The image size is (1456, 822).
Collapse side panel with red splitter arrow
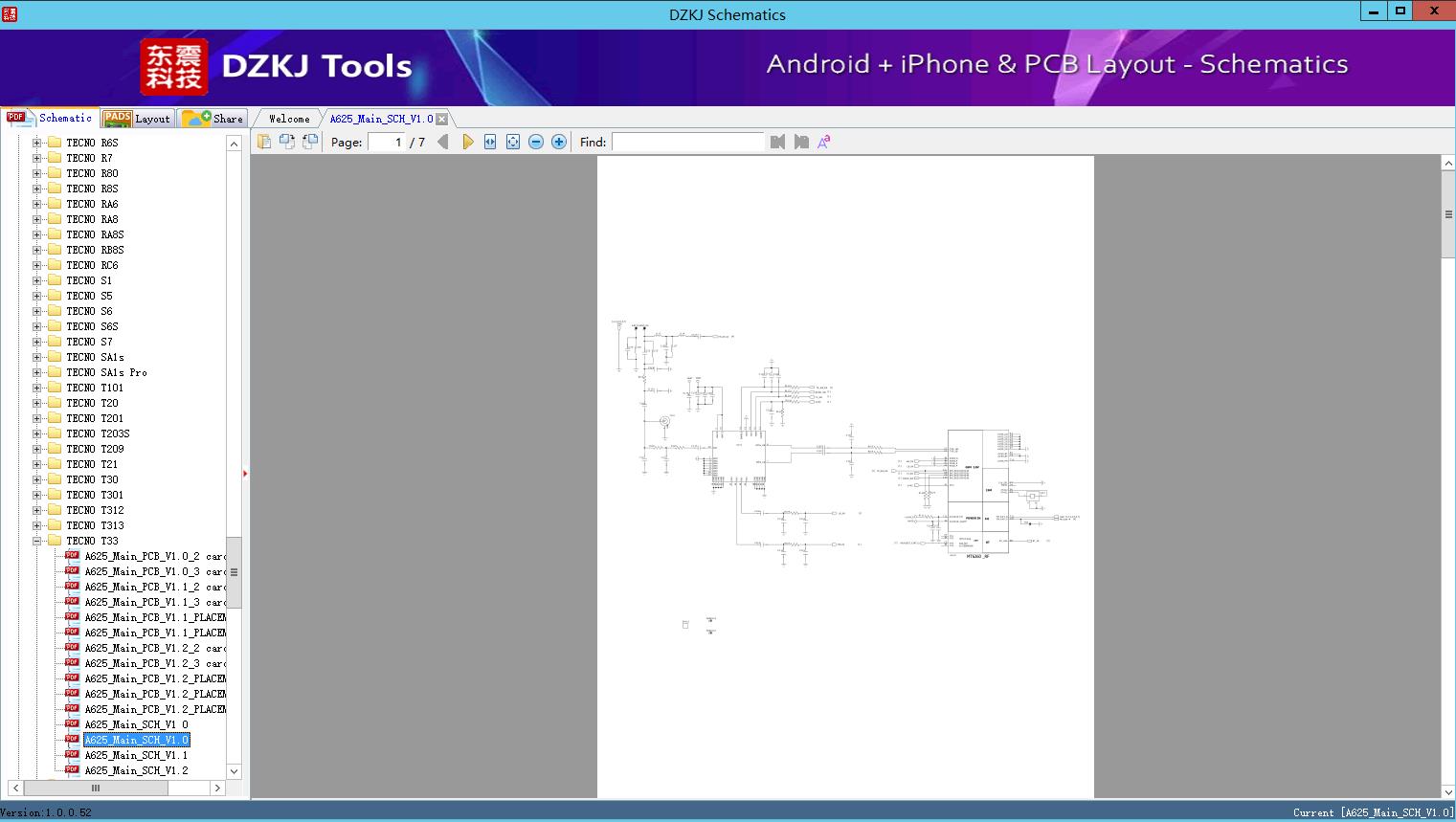[245, 474]
